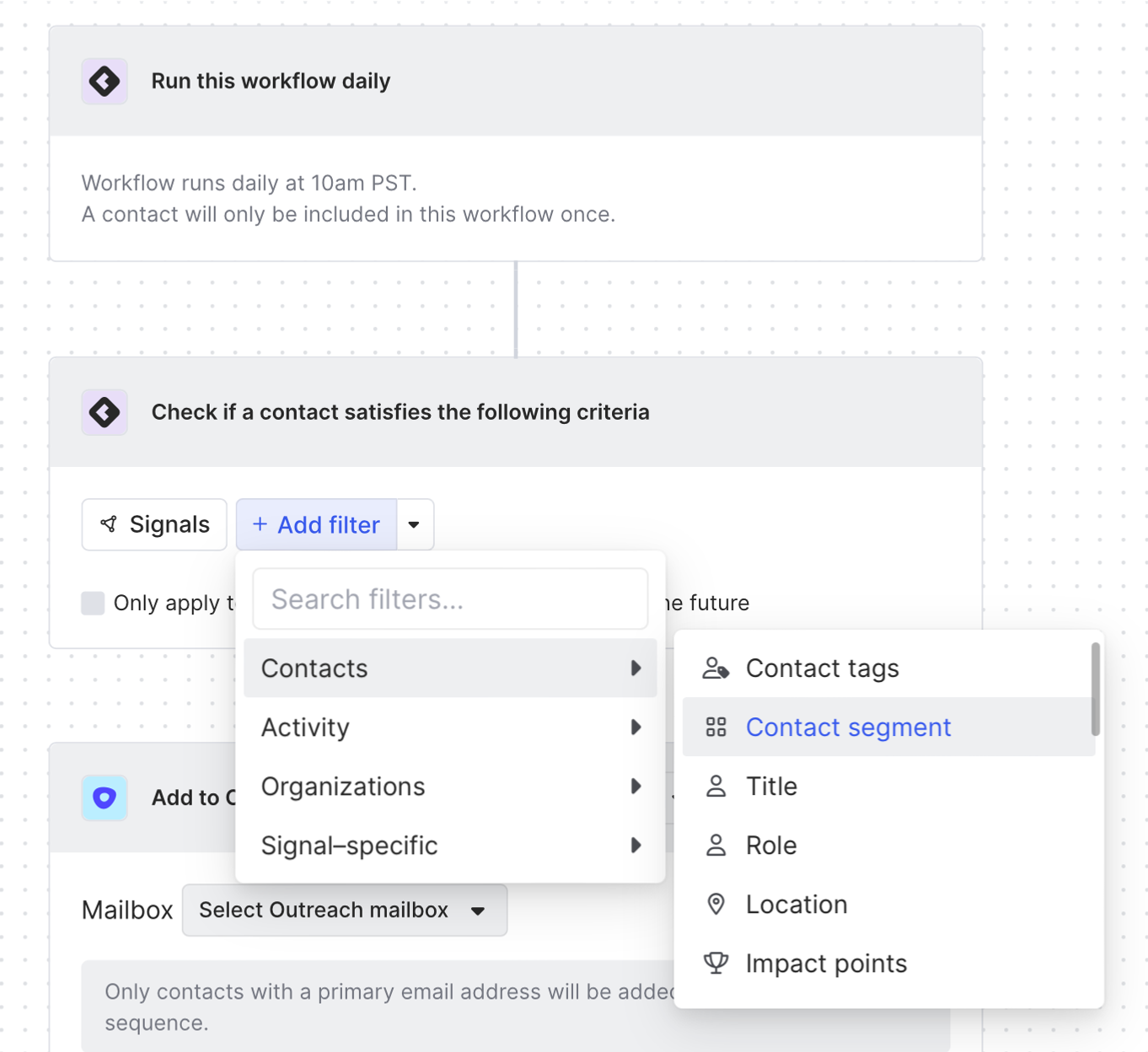Open the Activity filter category
This screenshot has height=1052, width=1148.
450,727
